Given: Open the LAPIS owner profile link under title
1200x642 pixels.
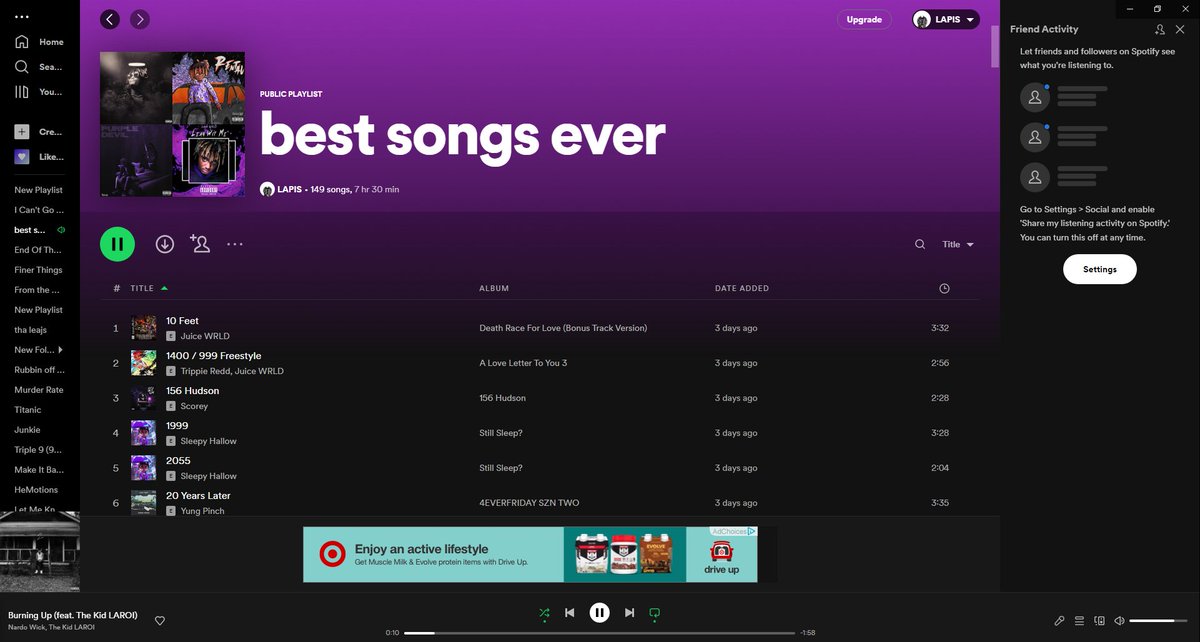Looking at the screenshot, I should point(290,189).
